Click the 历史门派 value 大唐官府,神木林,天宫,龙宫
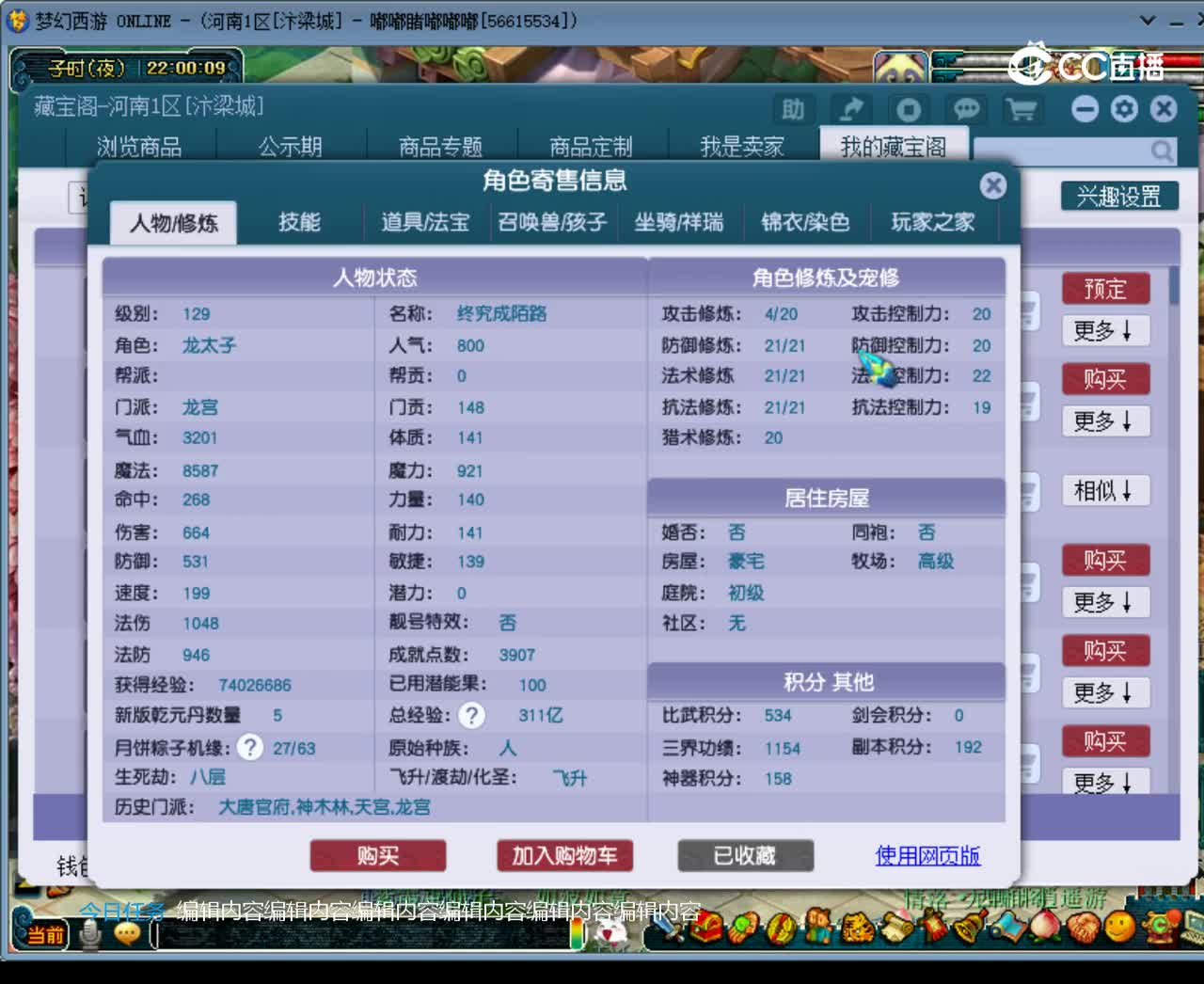The image size is (1204, 984). coord(325,807)
